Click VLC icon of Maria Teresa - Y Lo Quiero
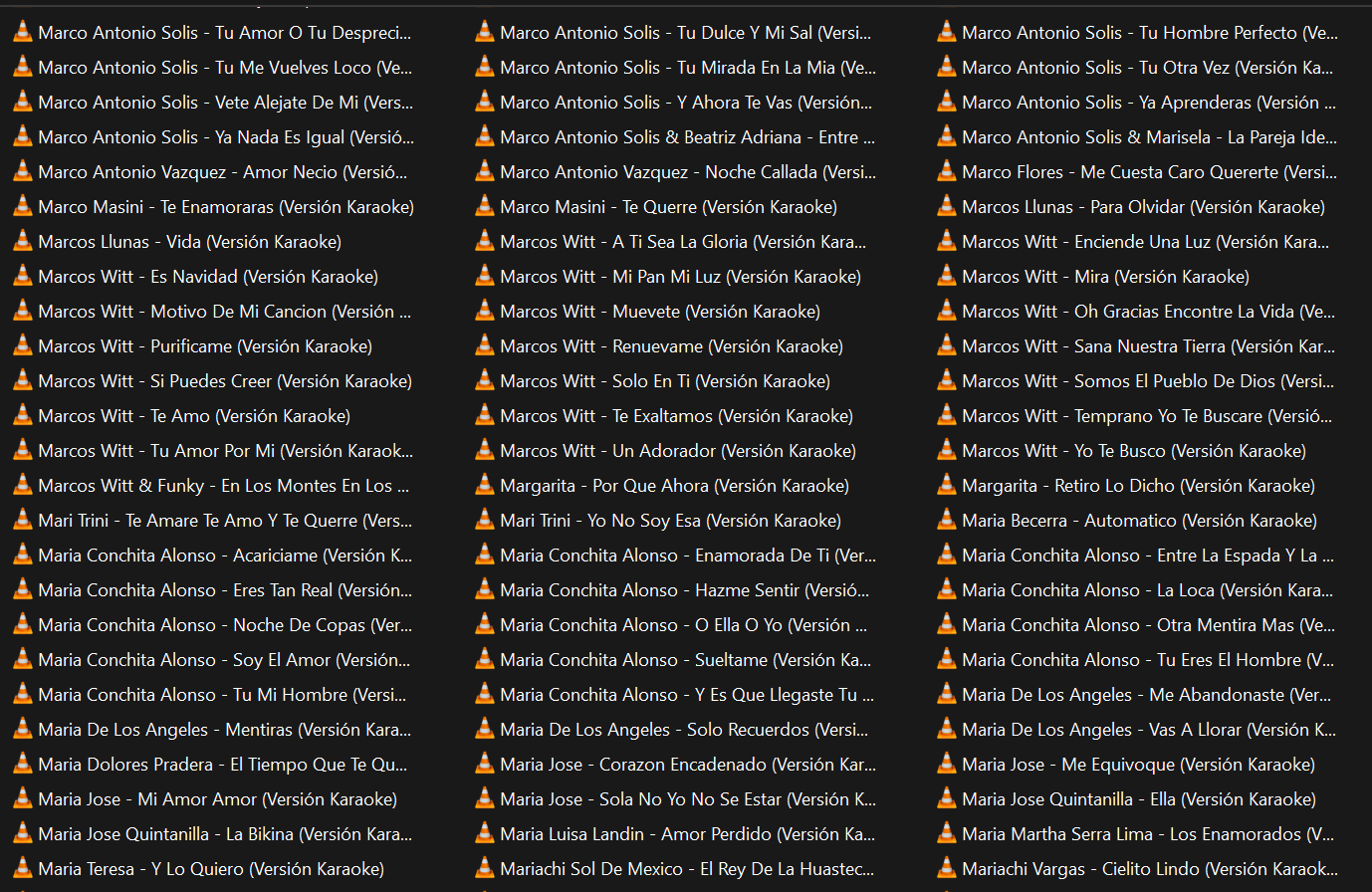1372x892 pixels. [22, 868]
